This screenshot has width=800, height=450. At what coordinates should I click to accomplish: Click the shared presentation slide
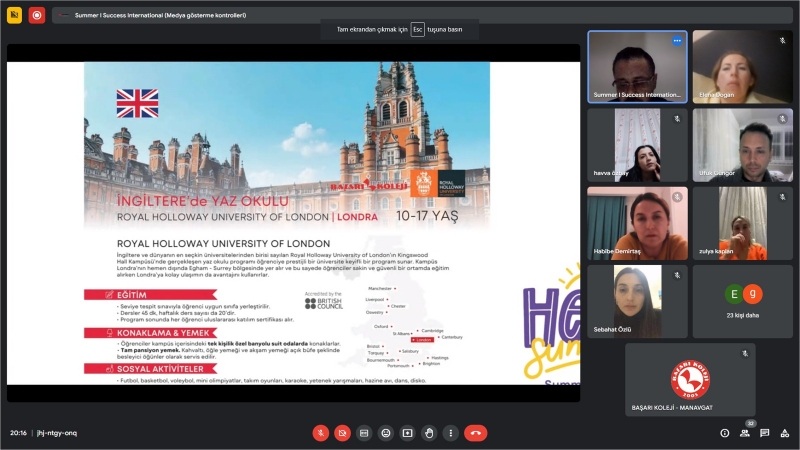(293, 223)
